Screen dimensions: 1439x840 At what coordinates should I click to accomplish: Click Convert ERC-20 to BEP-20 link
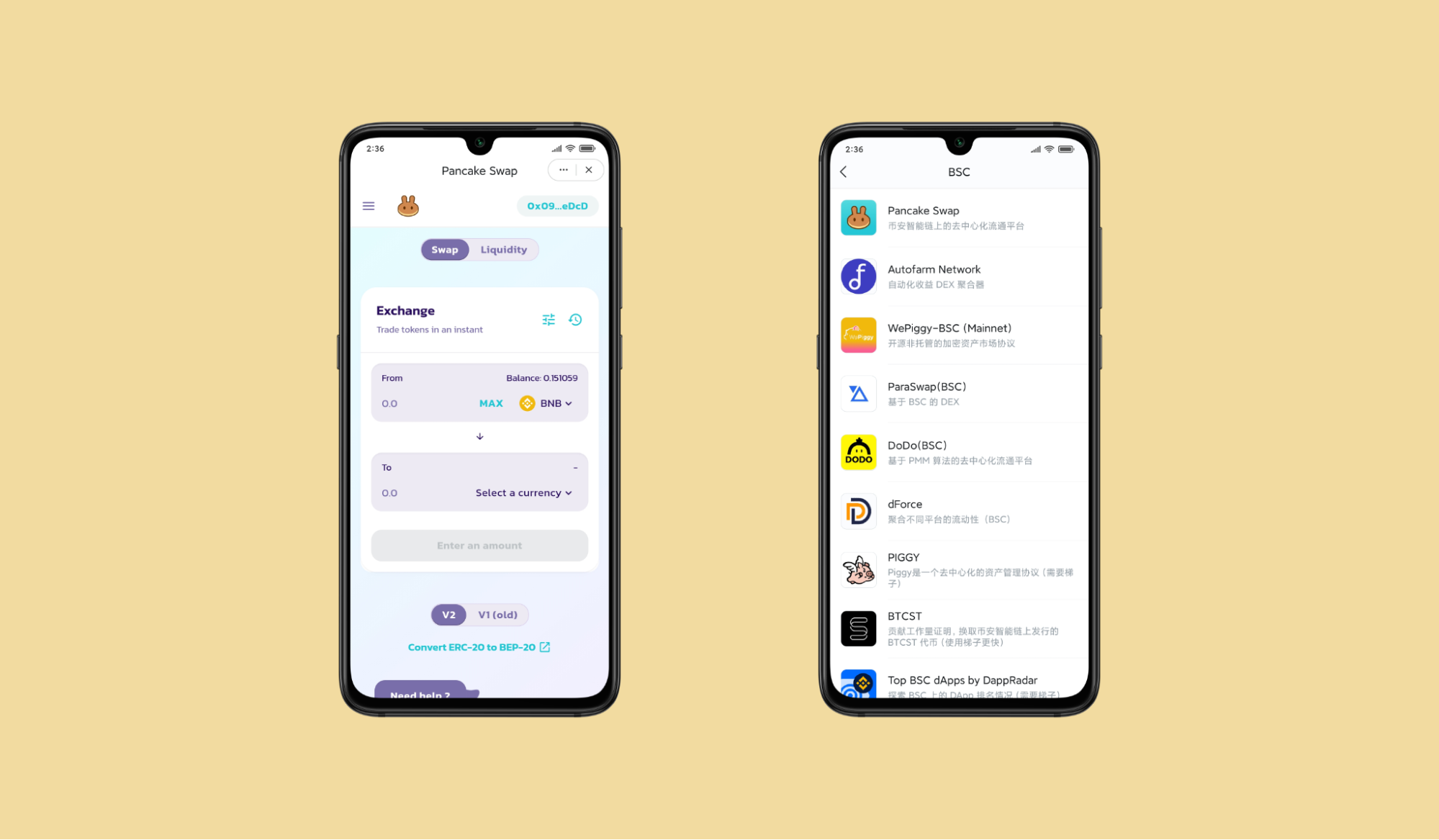tap(480, 647)
